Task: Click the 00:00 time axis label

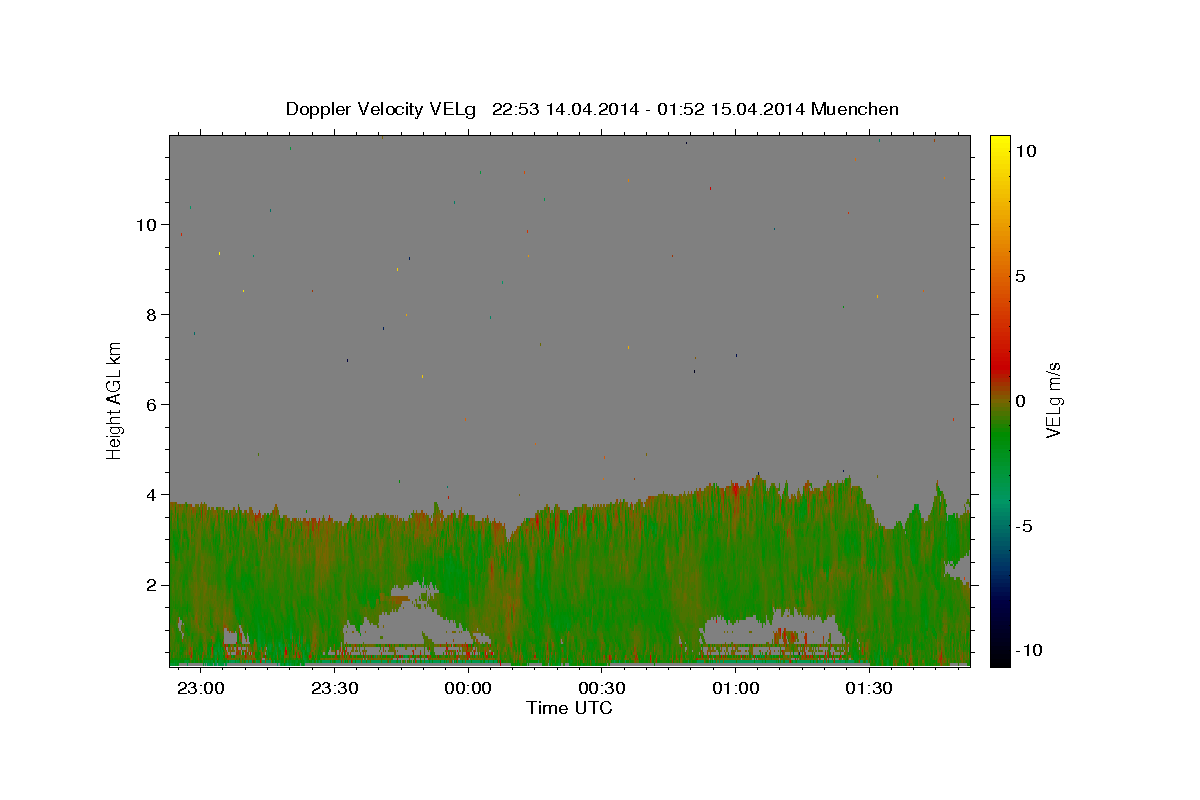Action: click(x=468, y=688)
